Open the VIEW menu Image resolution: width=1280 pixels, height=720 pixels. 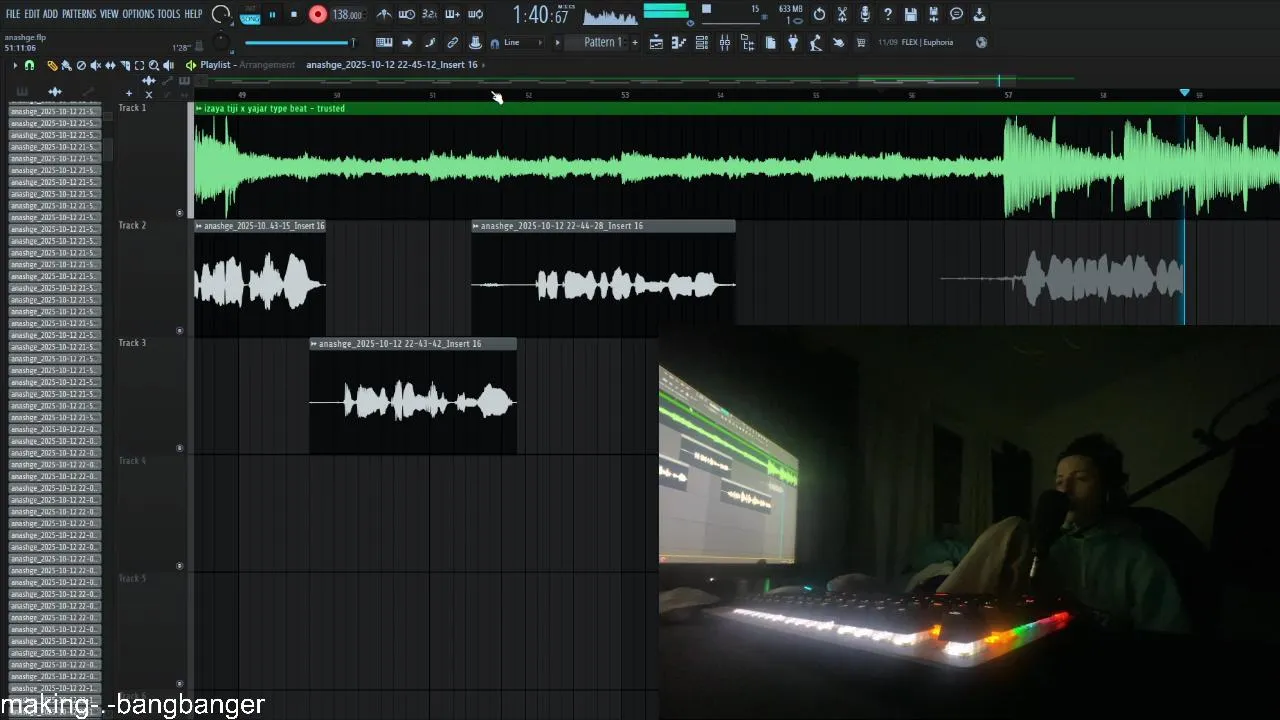tap(109, 14)
